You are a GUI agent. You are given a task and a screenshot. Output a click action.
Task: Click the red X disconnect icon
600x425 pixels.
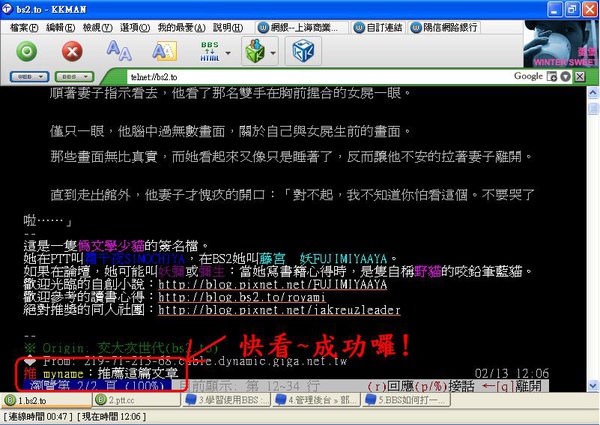[72, 51]
